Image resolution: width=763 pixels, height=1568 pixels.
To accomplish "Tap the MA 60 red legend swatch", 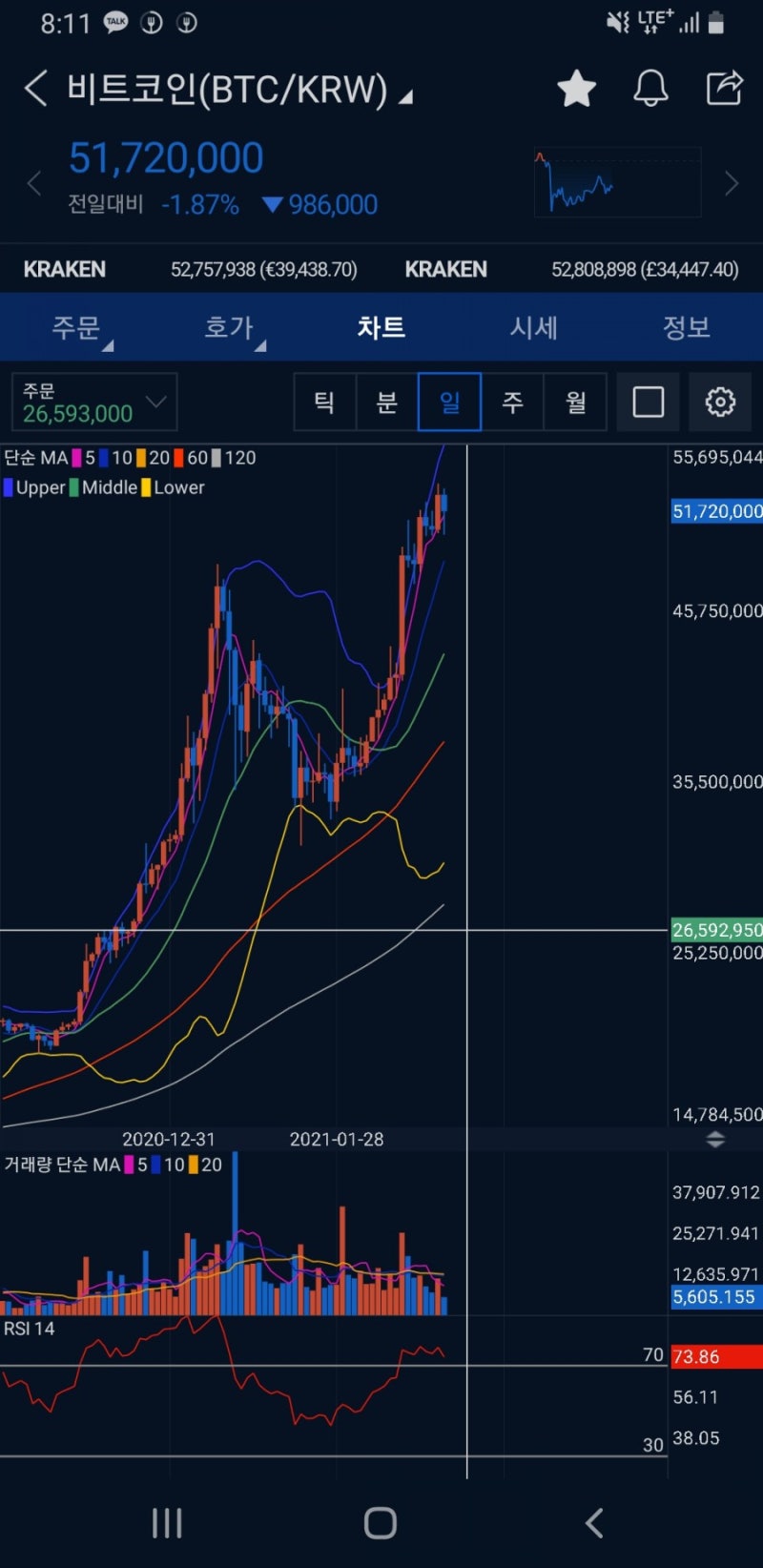I will tap(178, 458).
